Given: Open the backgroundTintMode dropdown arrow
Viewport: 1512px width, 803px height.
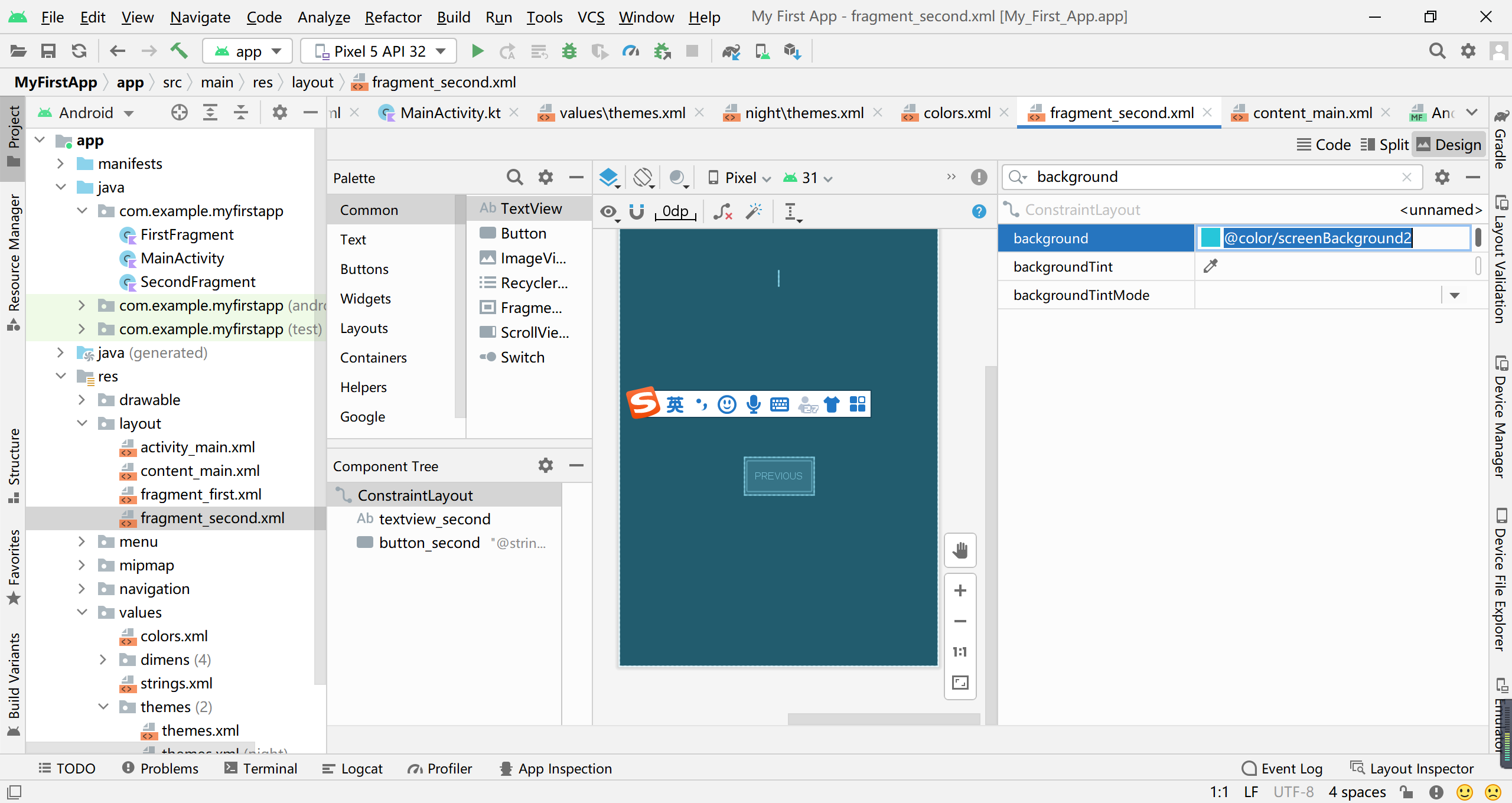Looking at the screenshot, I should [1455, 295].
